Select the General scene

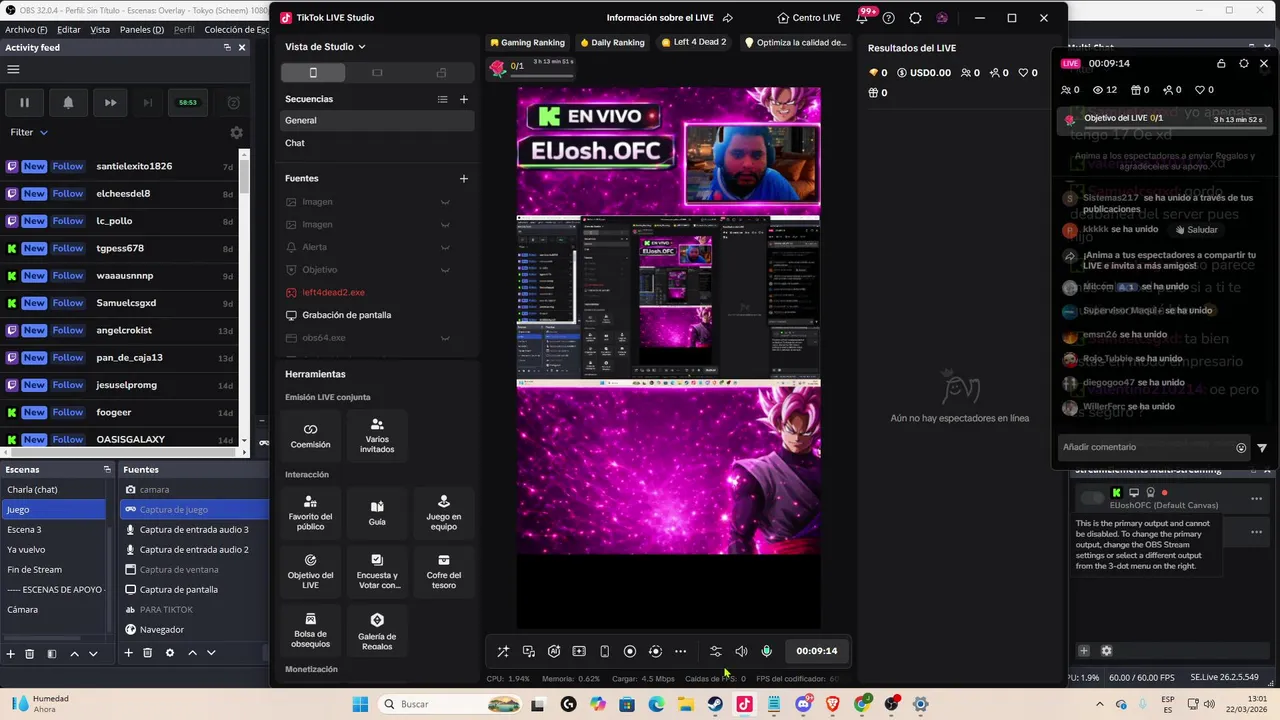tap(377, 120)
